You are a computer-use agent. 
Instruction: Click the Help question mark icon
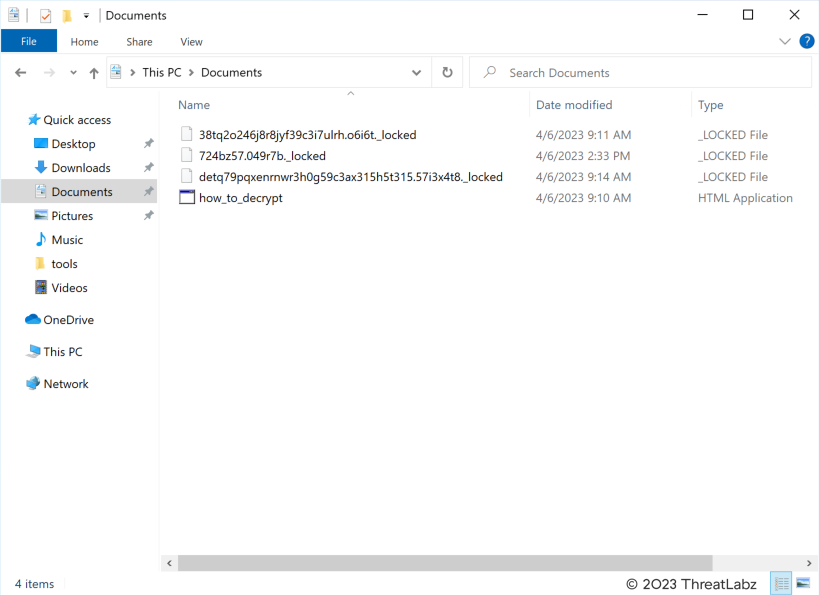point(806,41)
